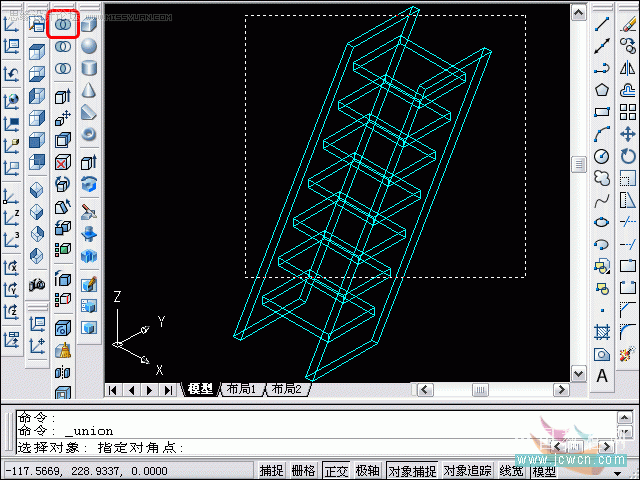The height and width of the screenshot is (480, 640).
Task: Toggle 模型 button in status bar
Action: (x=543, y=471)
